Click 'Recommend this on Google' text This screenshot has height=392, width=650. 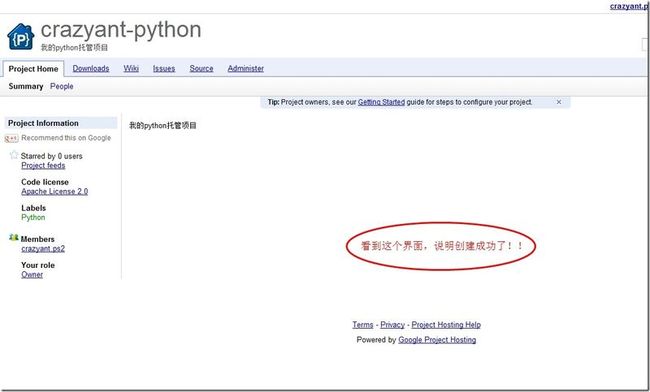click(x=66, y=138)
